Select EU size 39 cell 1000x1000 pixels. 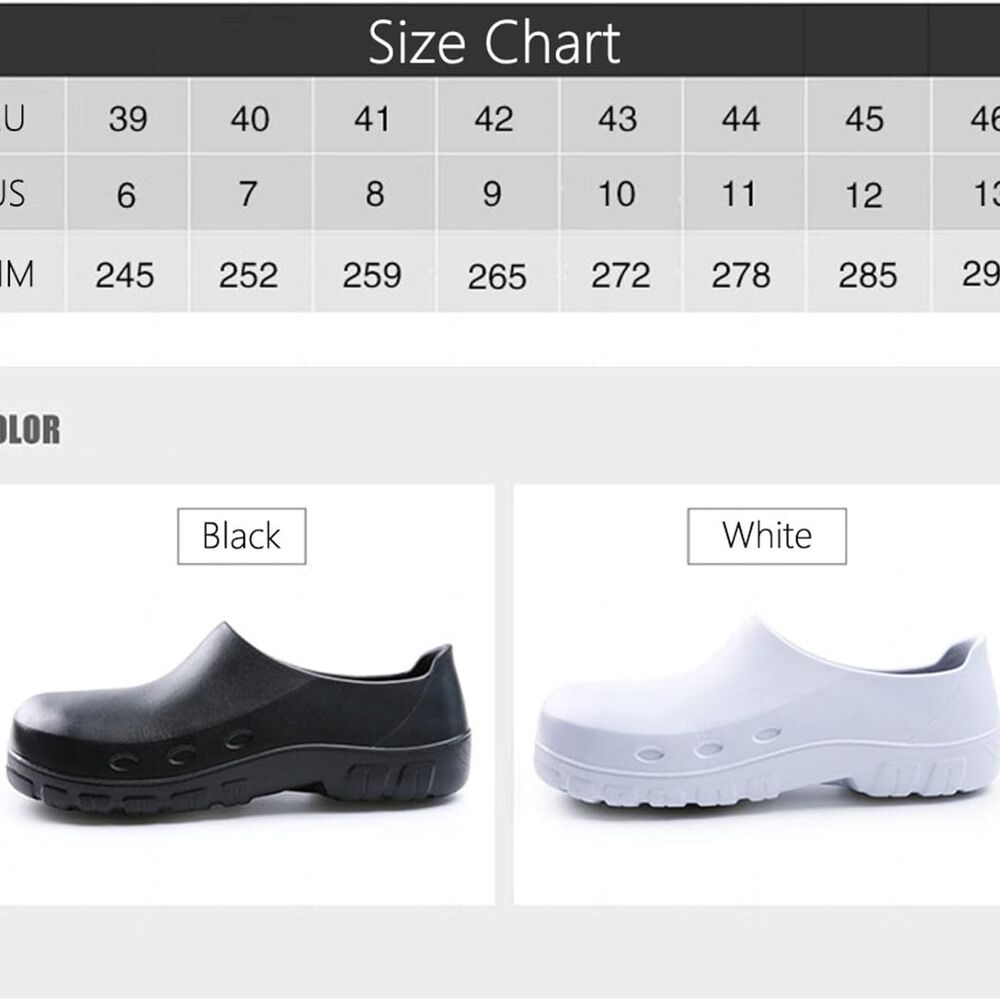[128, 119]
